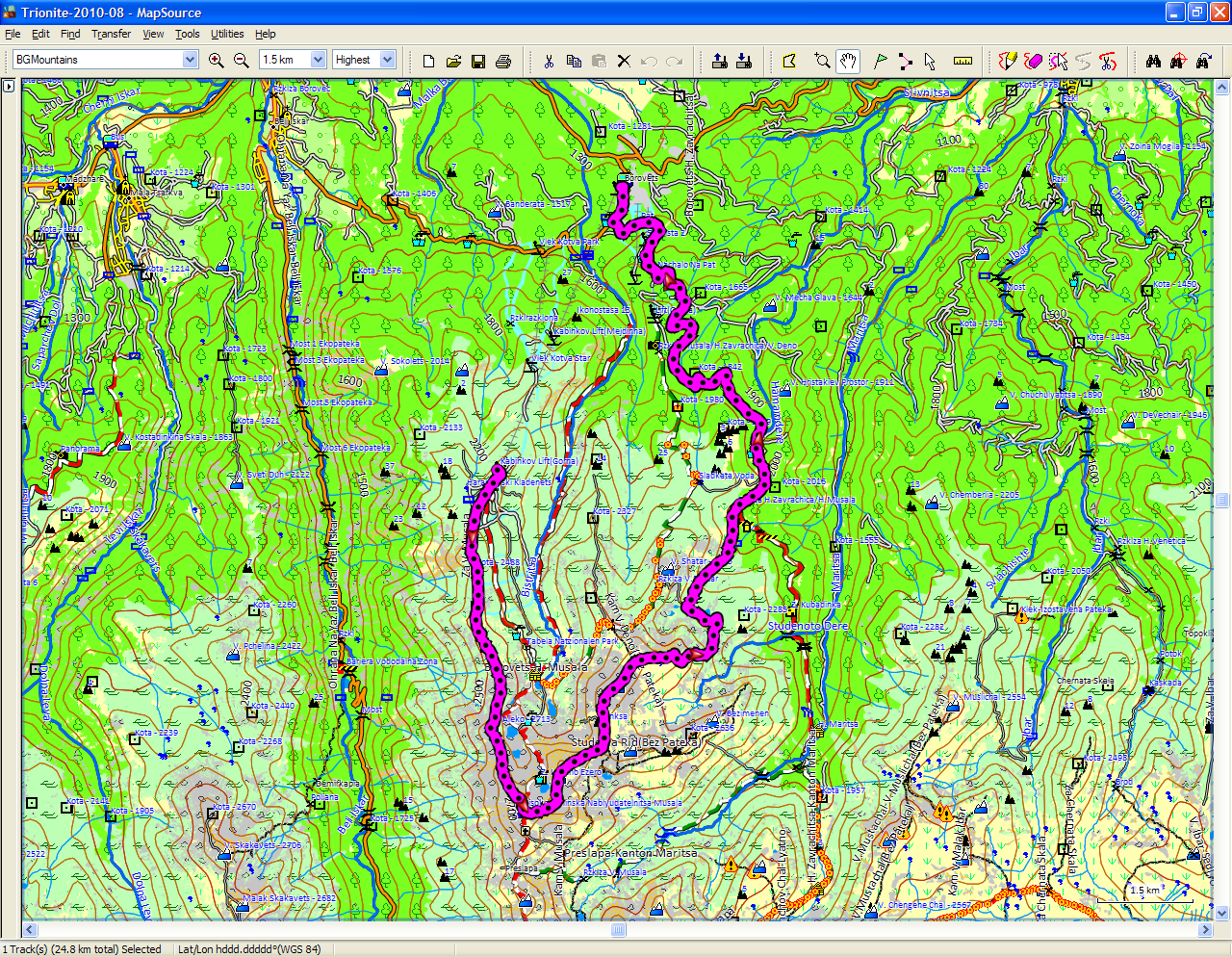Select the Track Draw pencil tool

pos(1008,61)
